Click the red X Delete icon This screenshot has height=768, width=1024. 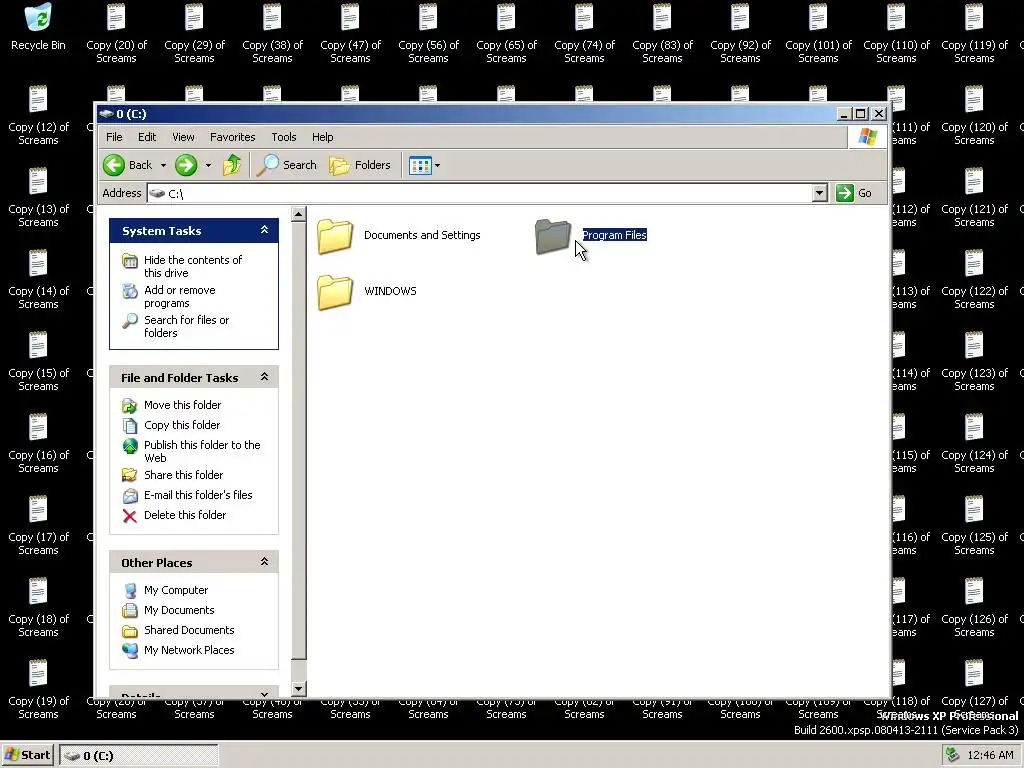tap(130, 516)
